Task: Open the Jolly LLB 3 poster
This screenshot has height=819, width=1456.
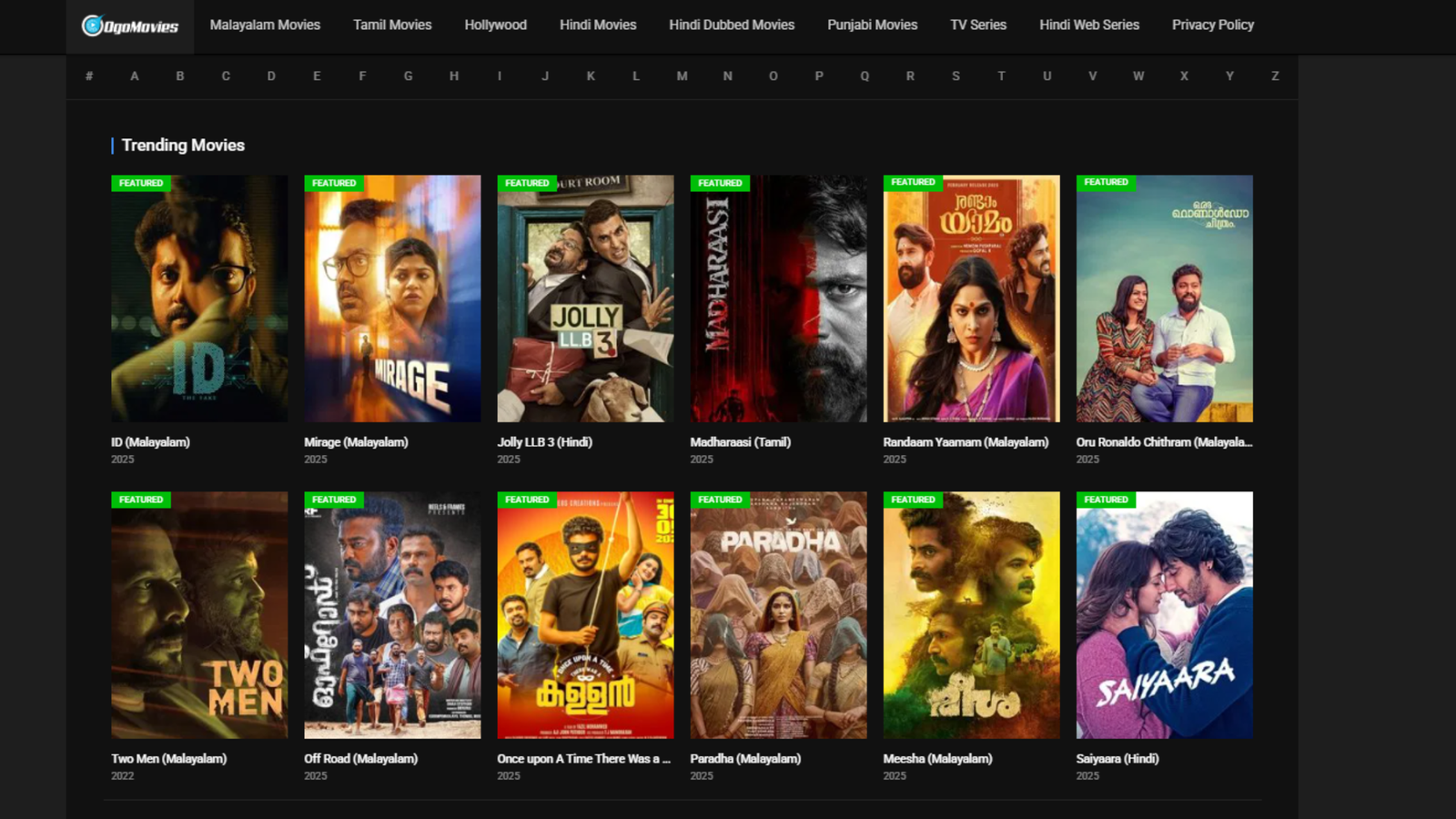Action: click(585, 298)
